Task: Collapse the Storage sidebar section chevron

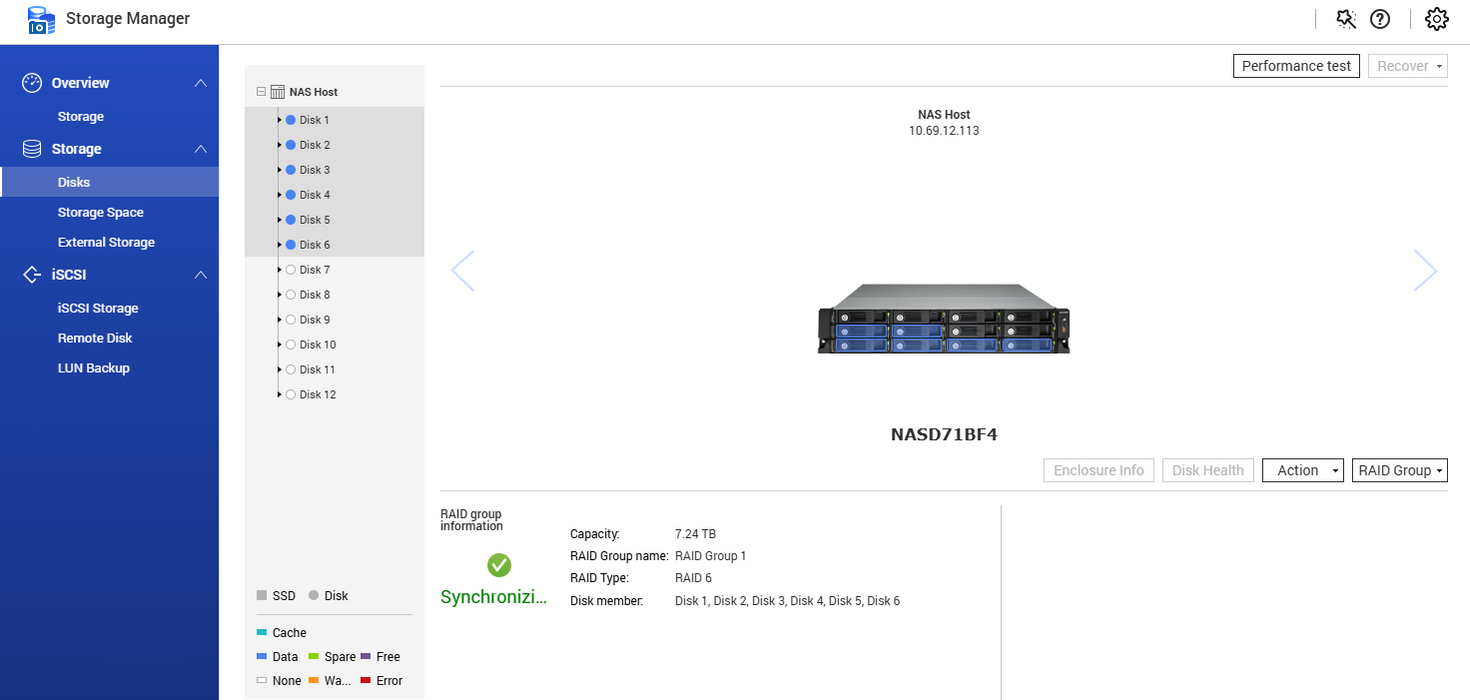Action: click(201, 149)
